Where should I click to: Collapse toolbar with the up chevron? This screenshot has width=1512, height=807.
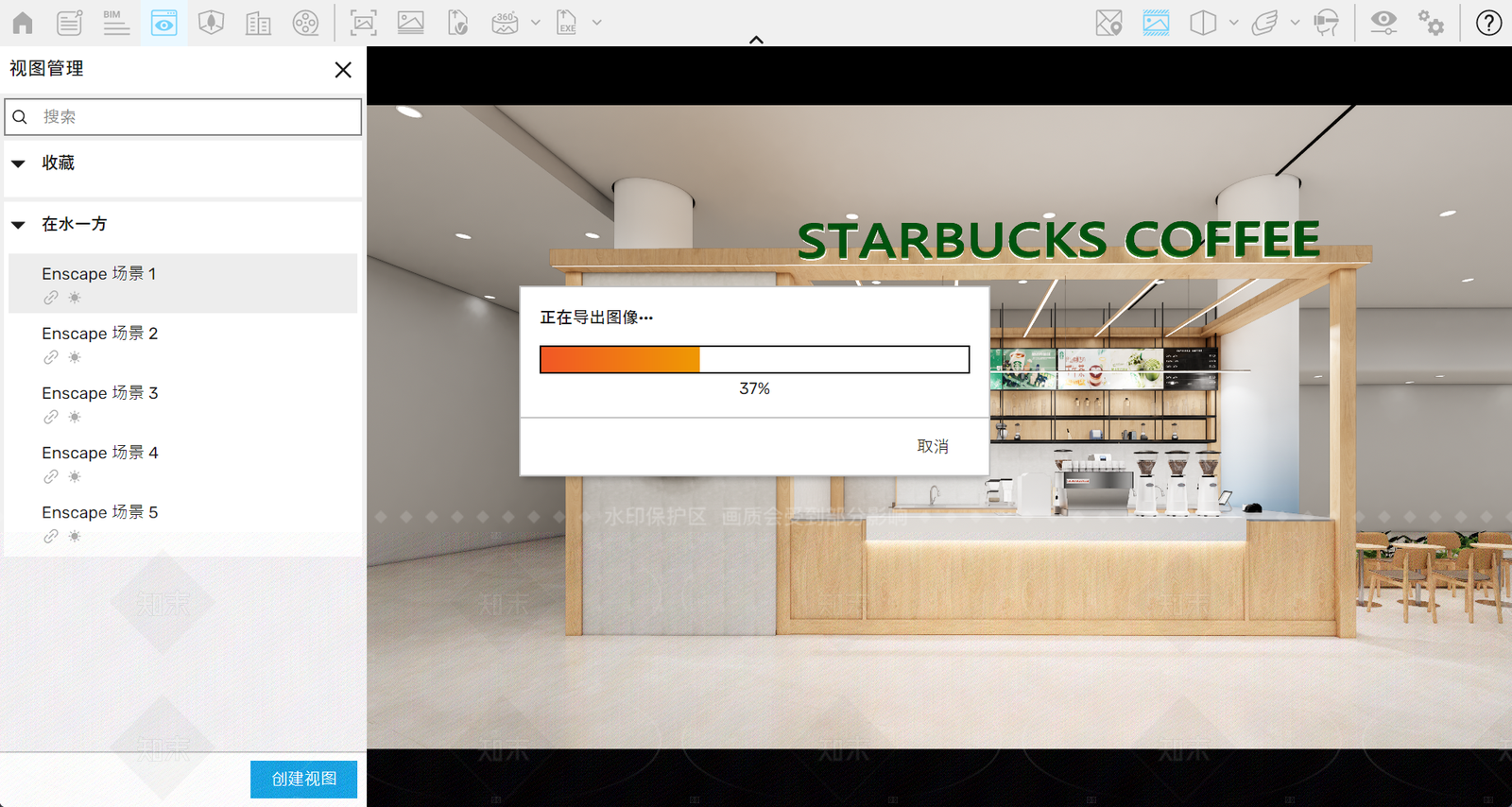[756, 40]
